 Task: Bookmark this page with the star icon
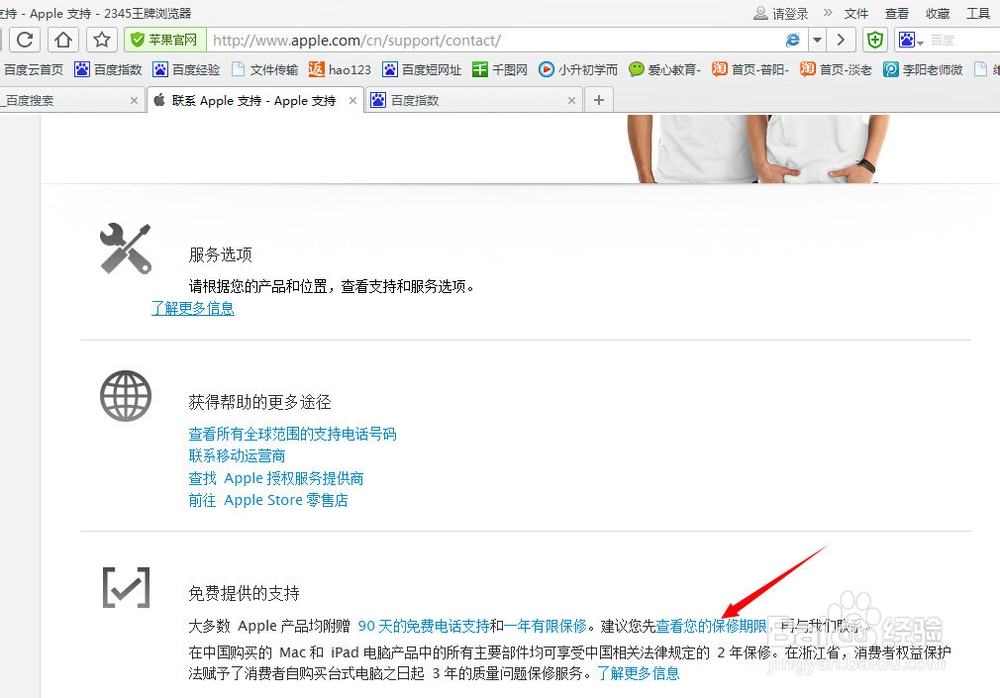tap(101, 40)
